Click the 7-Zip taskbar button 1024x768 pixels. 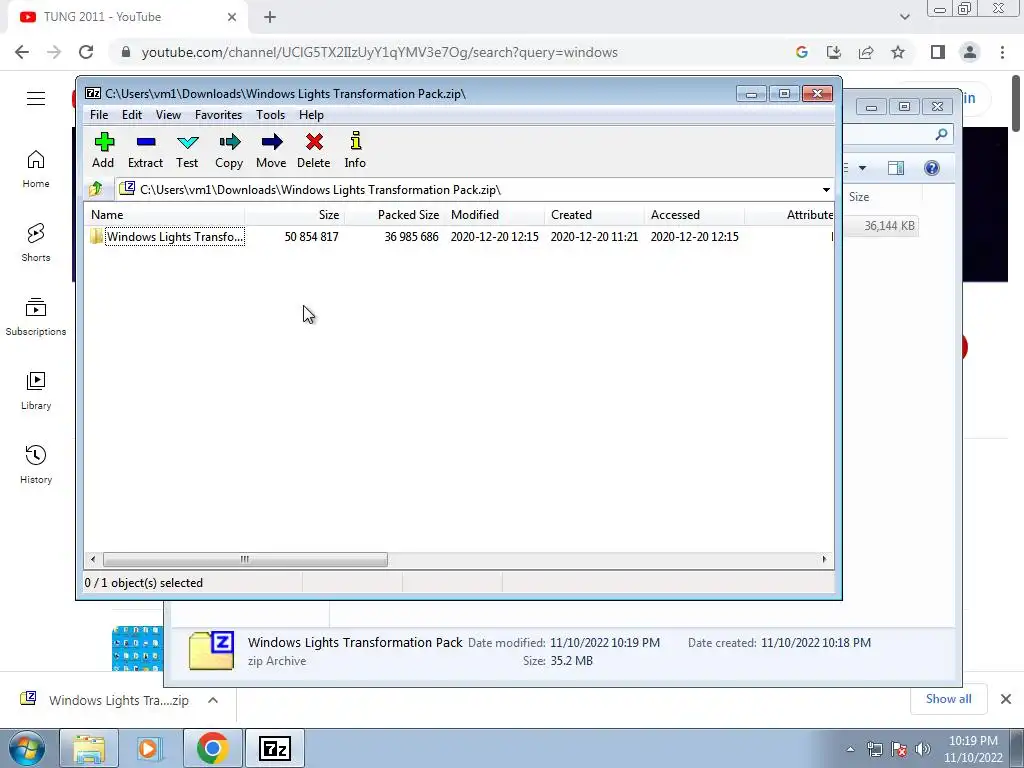(274, 749)
